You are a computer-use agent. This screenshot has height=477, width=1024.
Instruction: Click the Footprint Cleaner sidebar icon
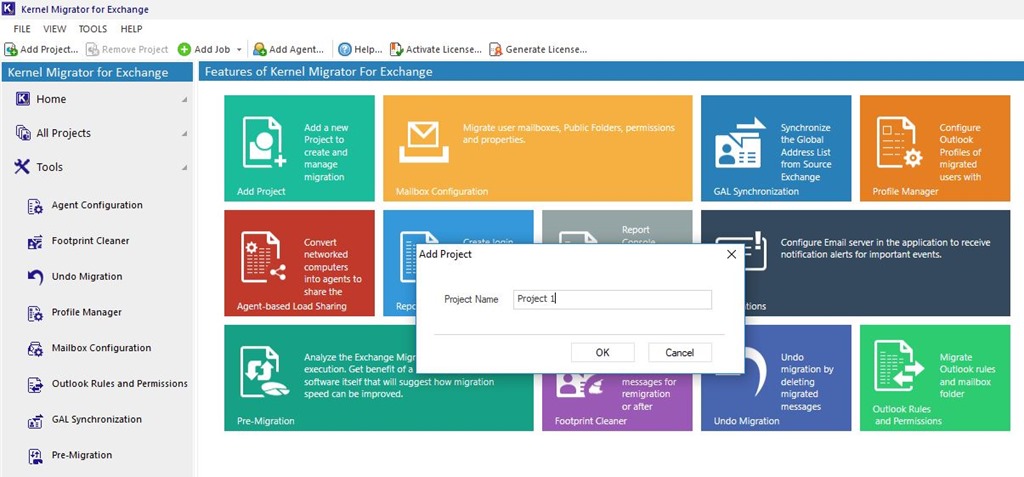(x=35, y=242)
